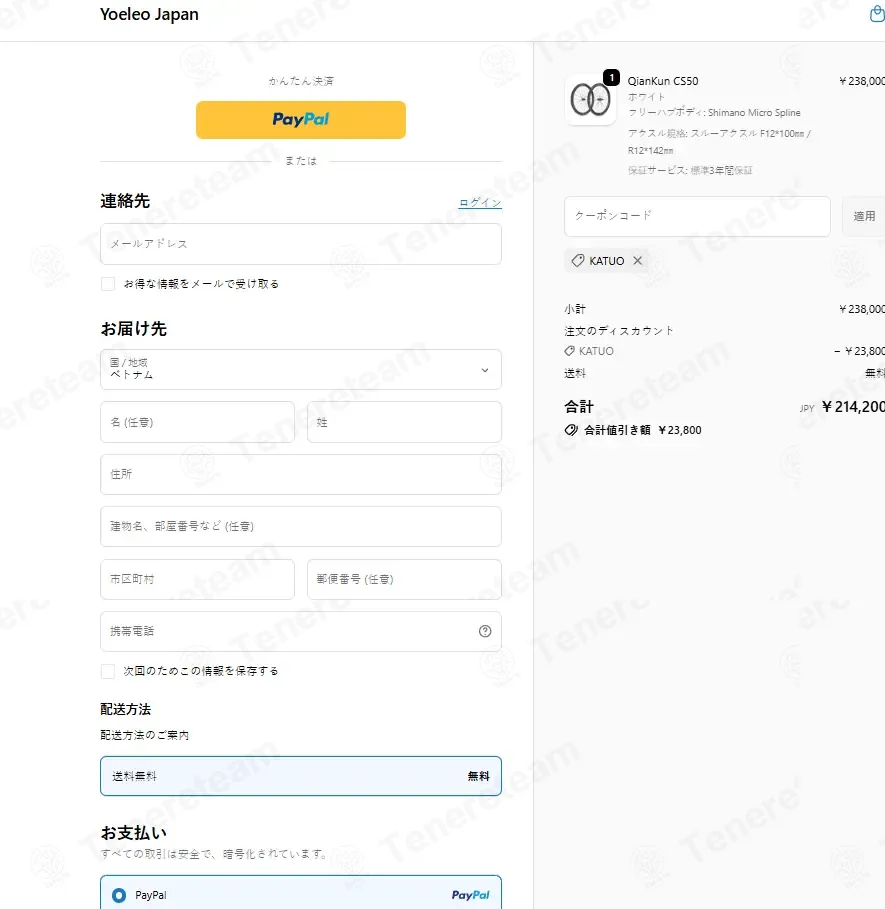Click the PayPal logo in payment option
This screenshot has width=885, height=909.
pyautogui.click(x=471, y=895)
